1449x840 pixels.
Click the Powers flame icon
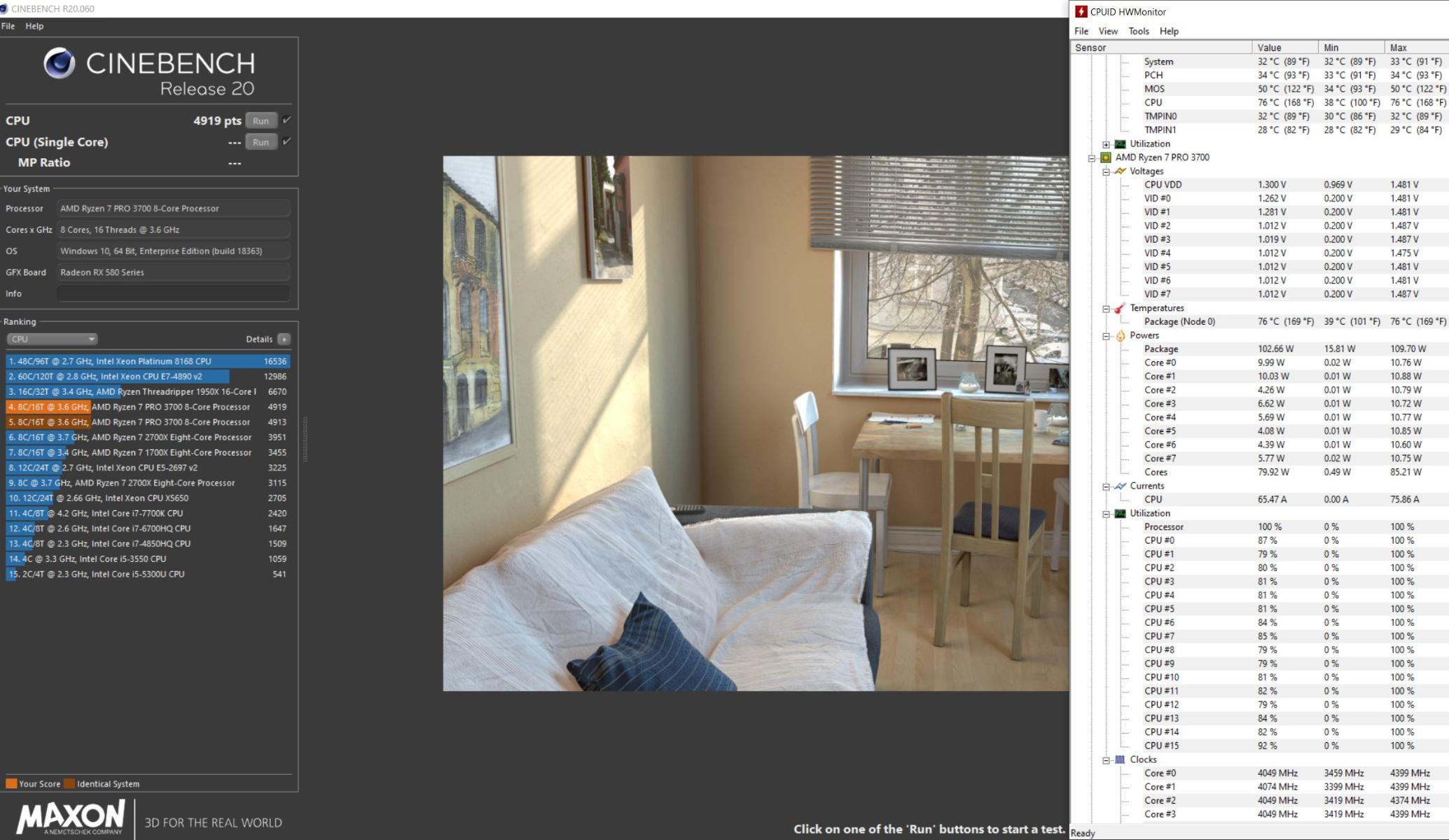click(1120, 336)
